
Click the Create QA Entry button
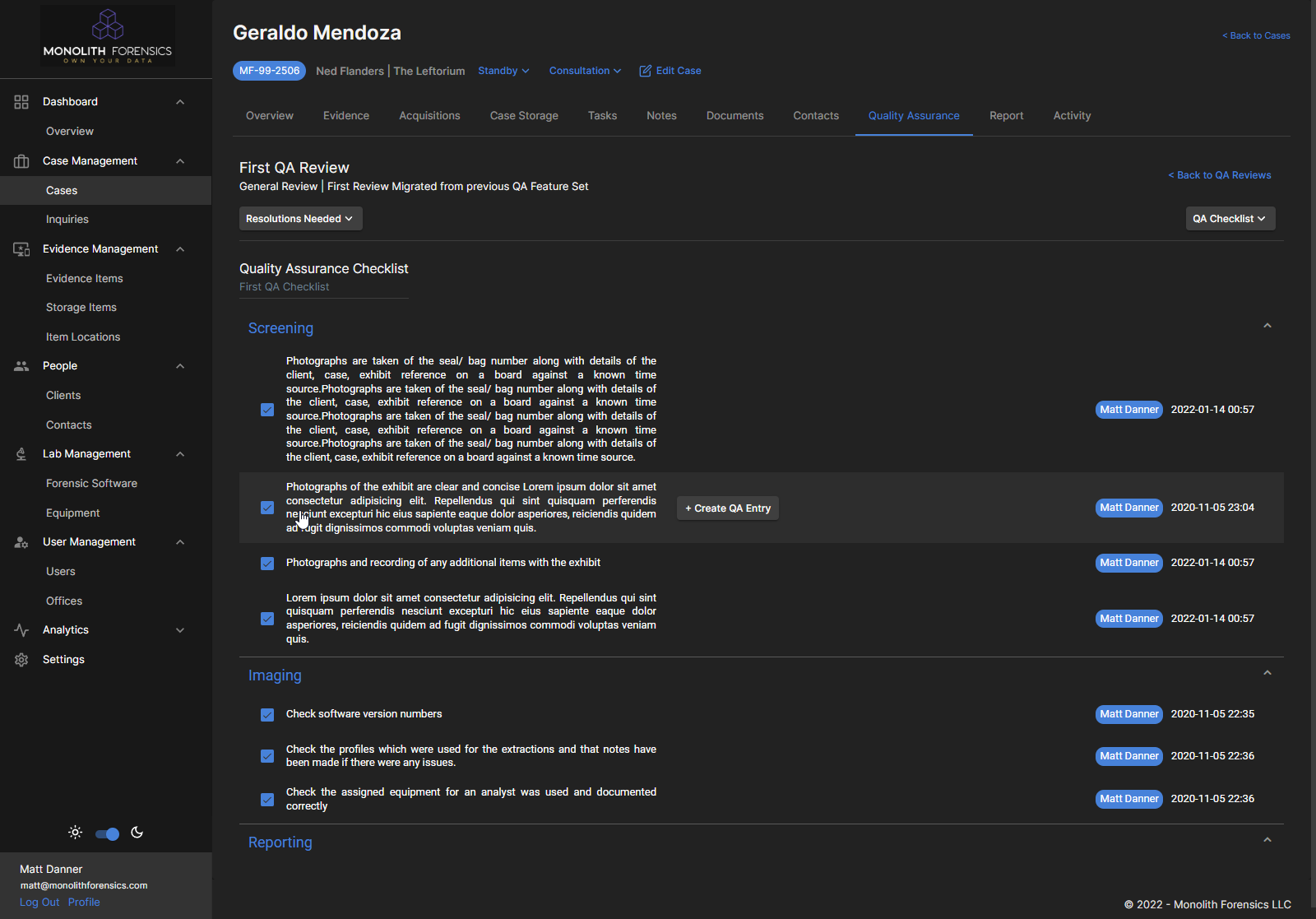(x=727, y=508)
